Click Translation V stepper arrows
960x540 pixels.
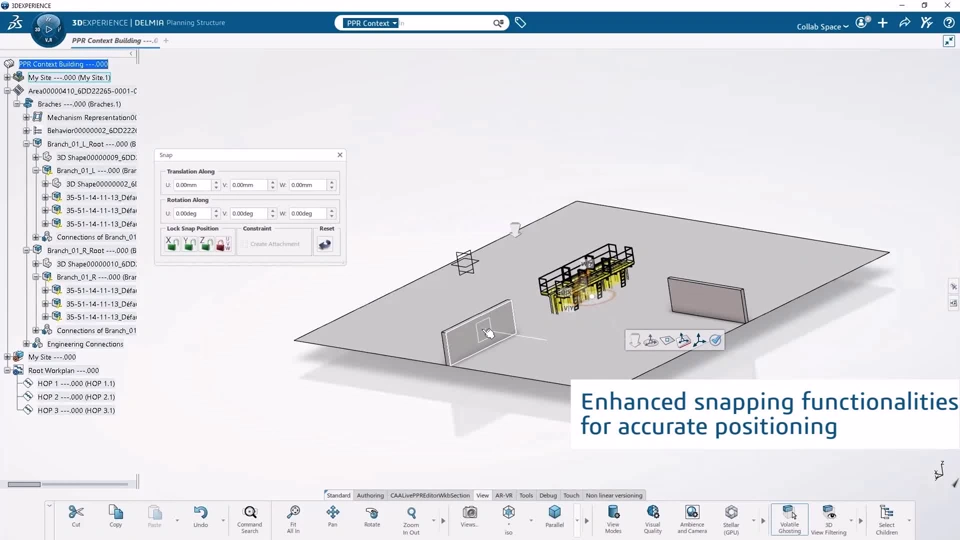pos(272,185)
